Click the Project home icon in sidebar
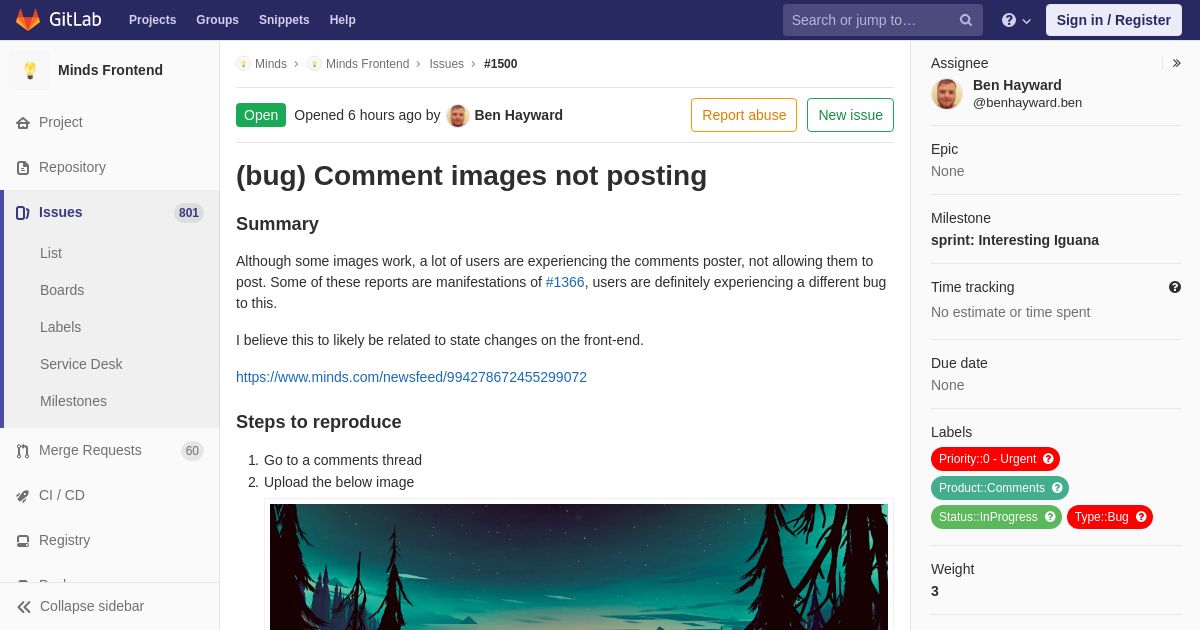Viewport: 1200px width, 630px height. (x=23, y=122)
